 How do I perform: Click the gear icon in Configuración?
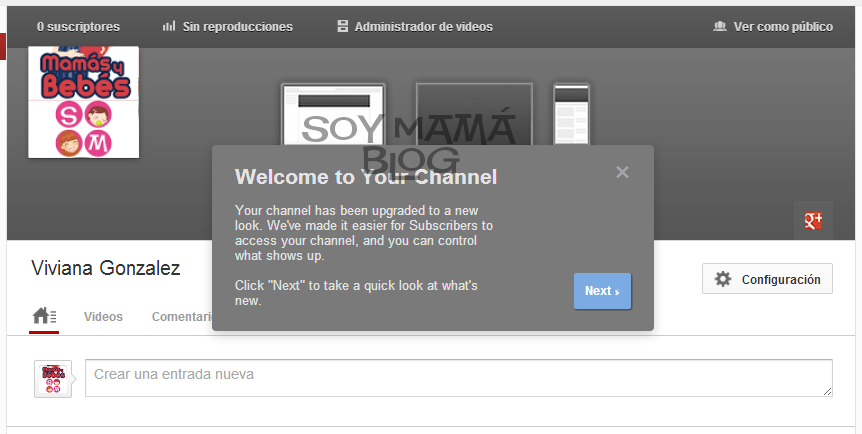click(722, 279)
